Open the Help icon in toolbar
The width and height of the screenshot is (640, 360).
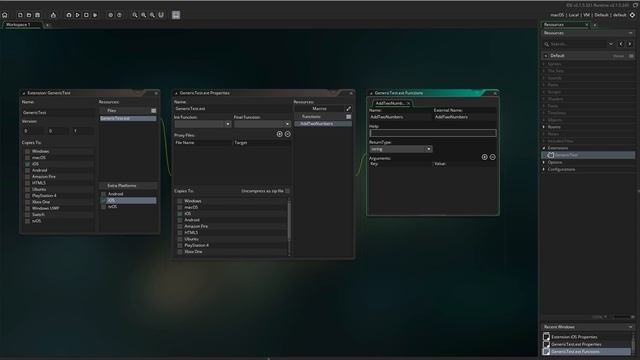click(x=119, y=15)
